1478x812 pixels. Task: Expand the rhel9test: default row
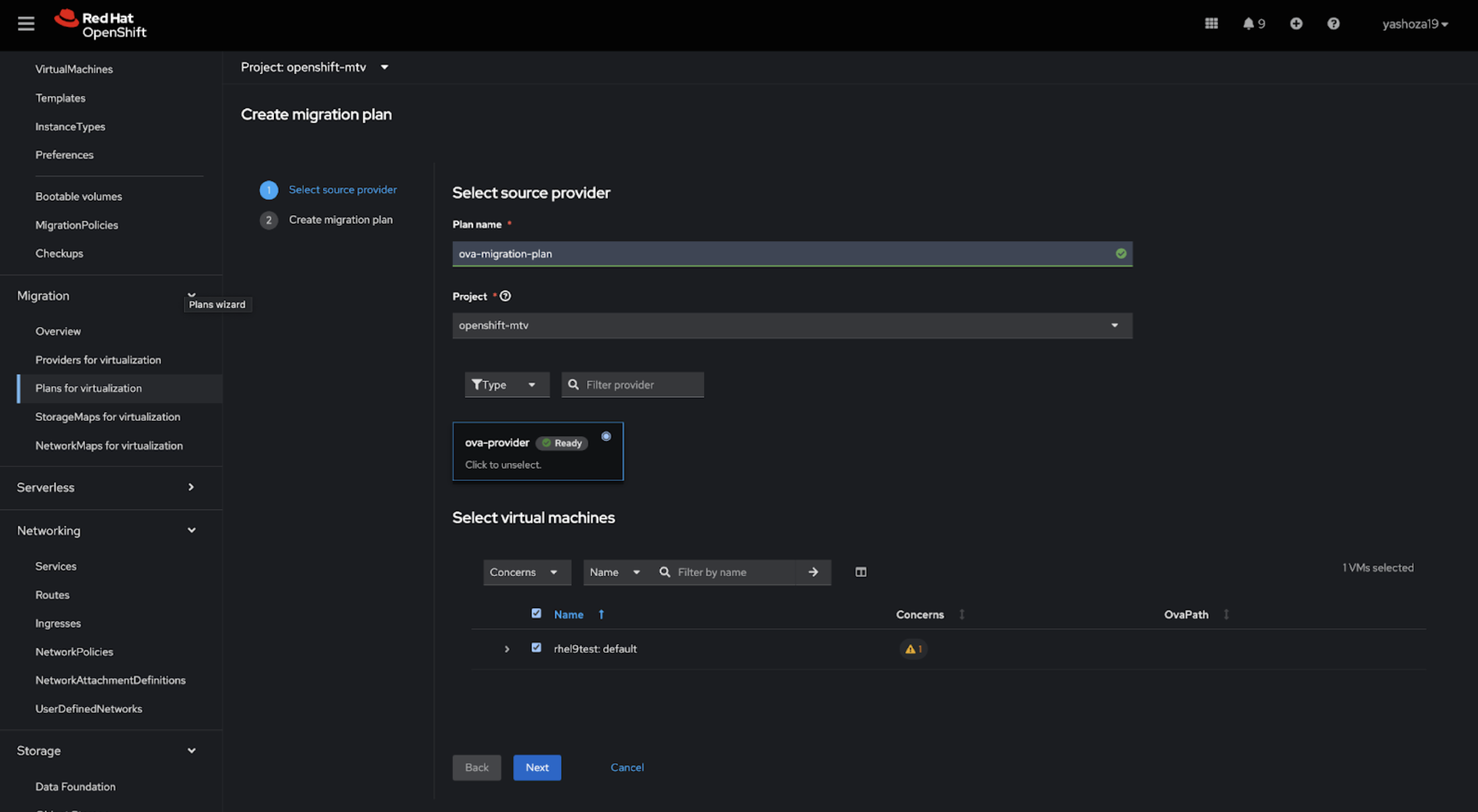[507, 649]
